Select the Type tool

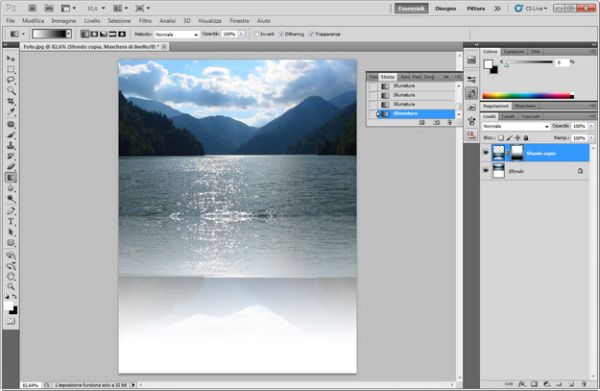coord(11,222)
